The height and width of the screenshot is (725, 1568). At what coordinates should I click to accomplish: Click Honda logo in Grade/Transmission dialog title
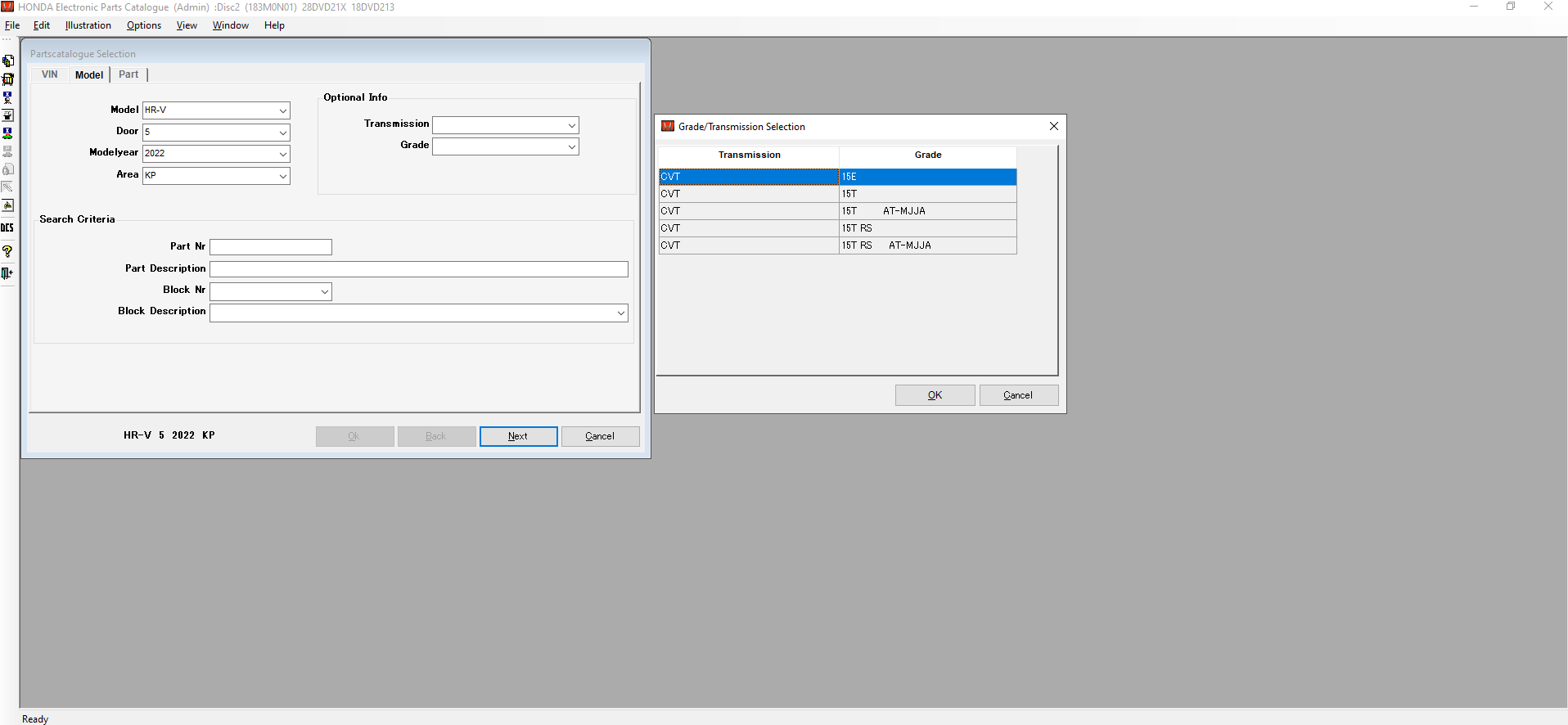click(x=668, y=126)
